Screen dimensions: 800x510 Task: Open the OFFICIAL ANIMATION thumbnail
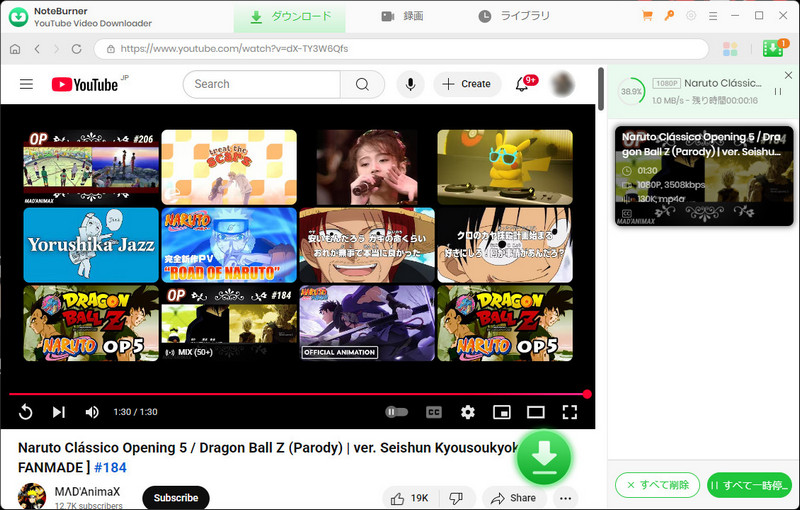(x=367, y=323)
